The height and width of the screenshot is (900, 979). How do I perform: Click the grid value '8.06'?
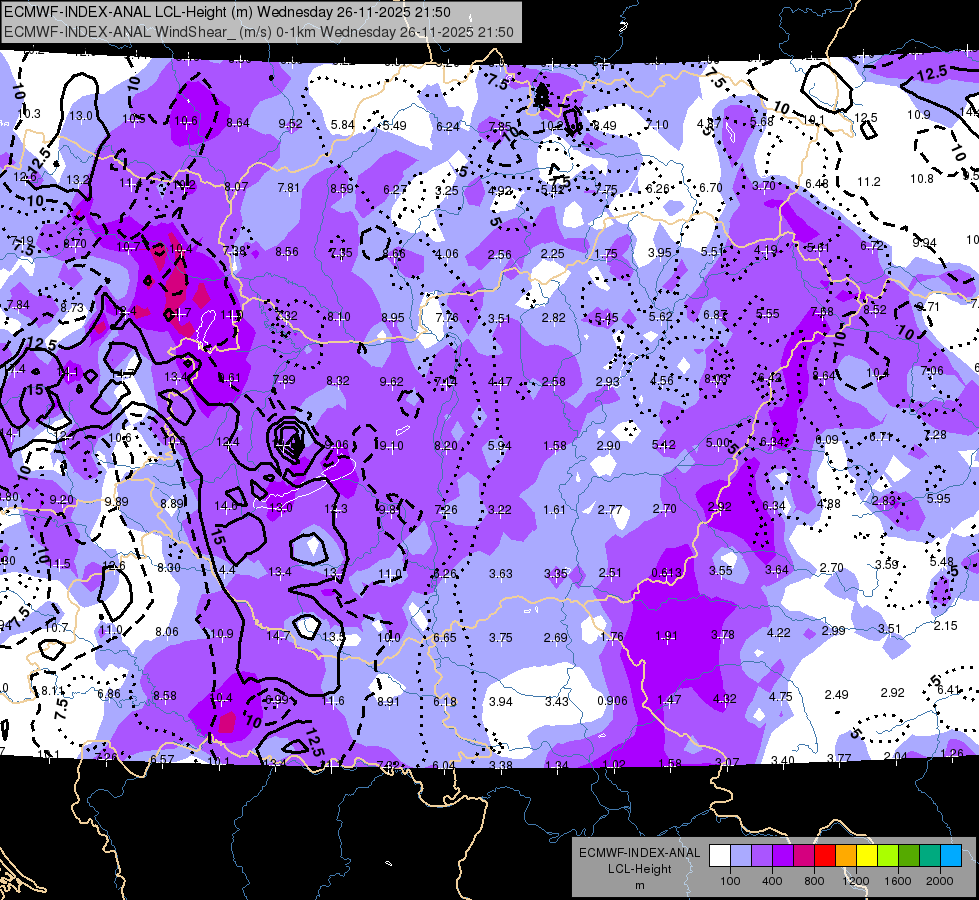tap(167, 631)
